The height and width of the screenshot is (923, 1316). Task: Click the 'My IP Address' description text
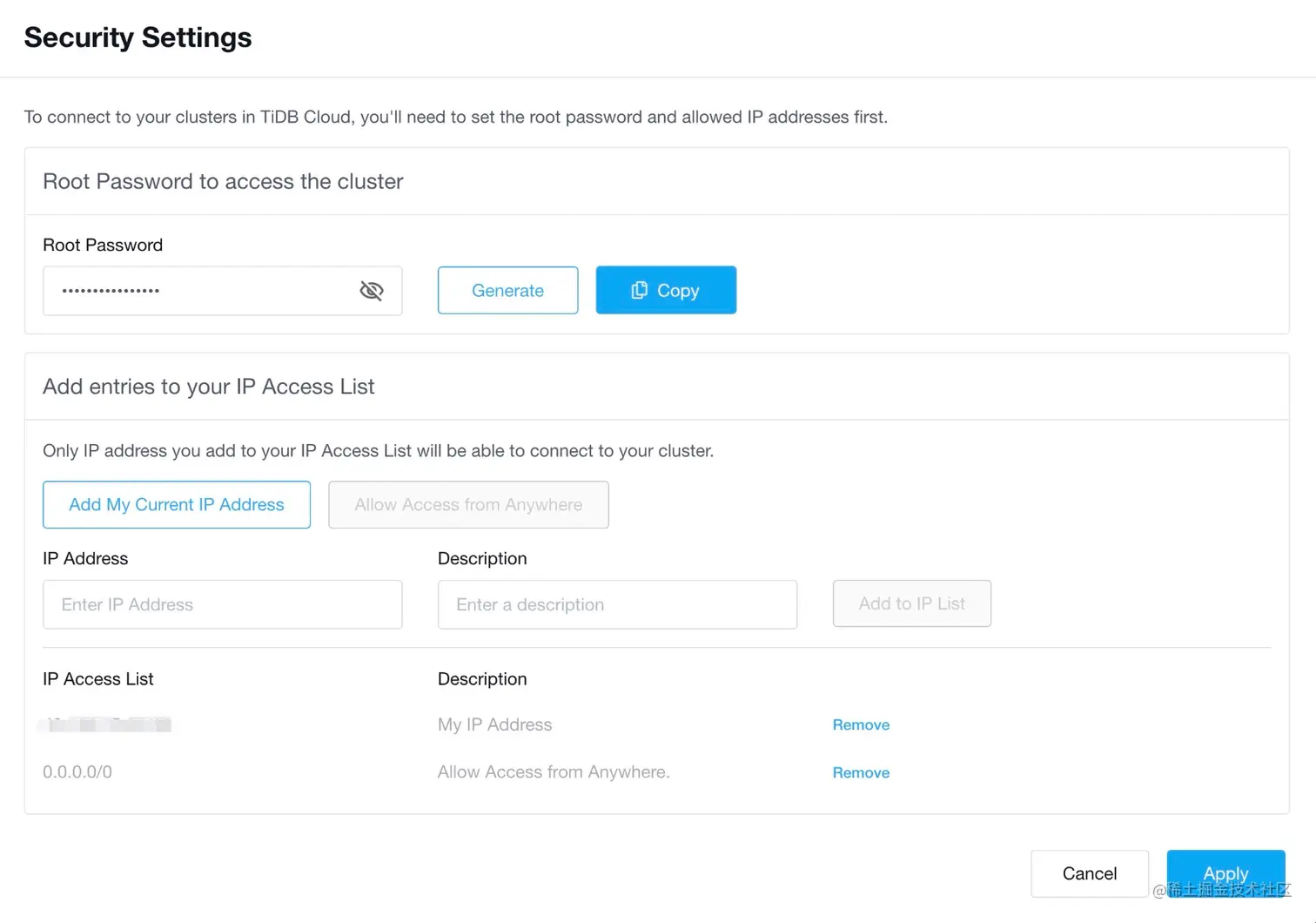click(494, 724)
